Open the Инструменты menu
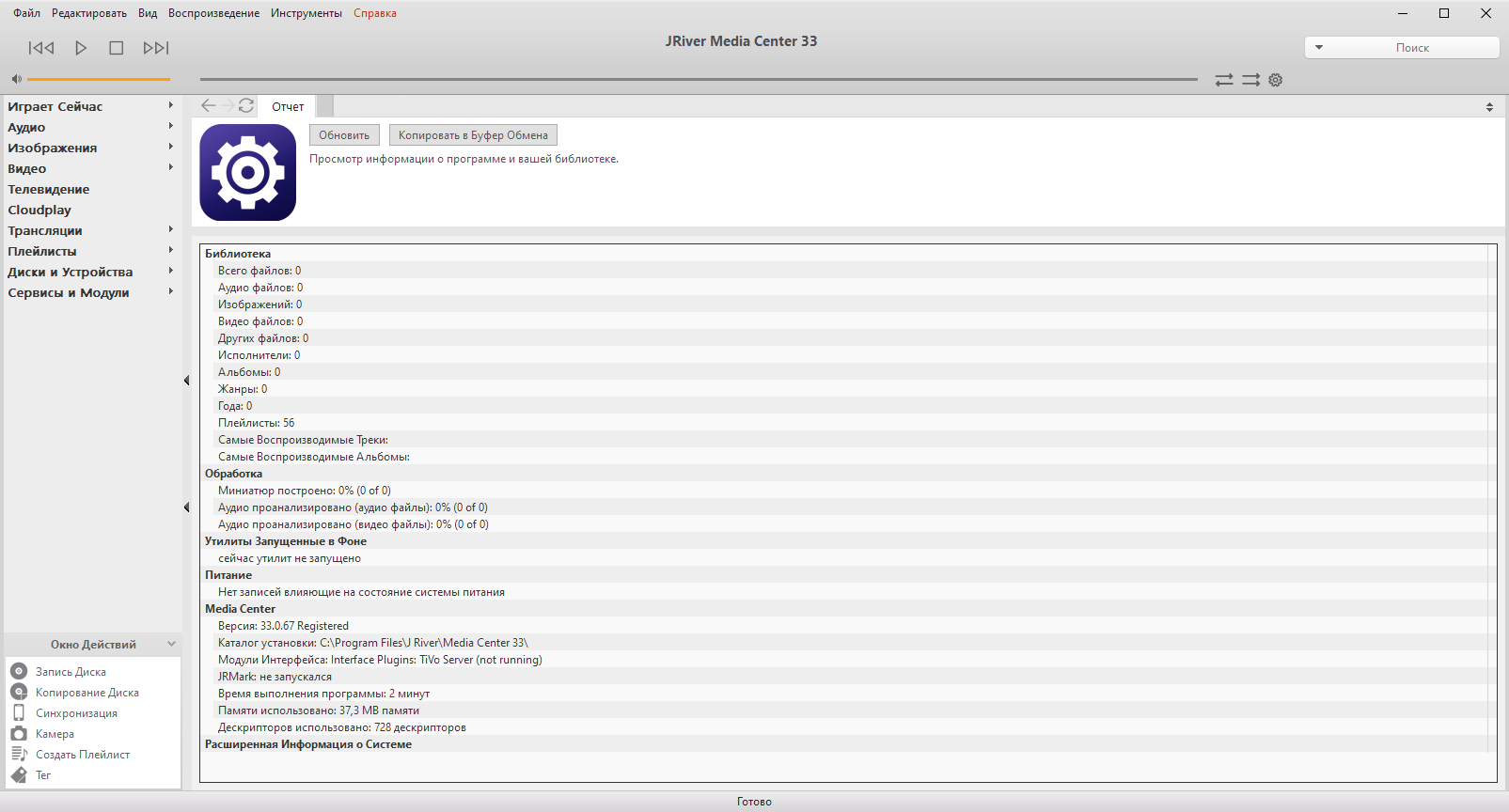Screen dimensions: 1509x812 [307, 13]
